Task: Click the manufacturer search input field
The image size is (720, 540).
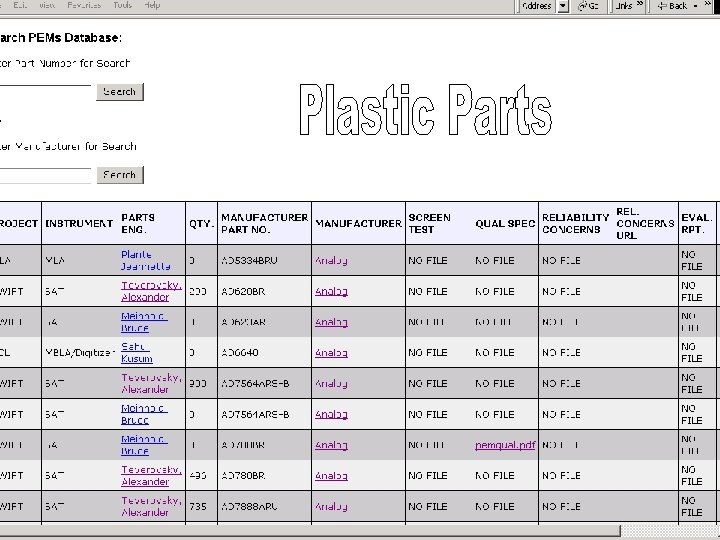Action: pos(45,175)
